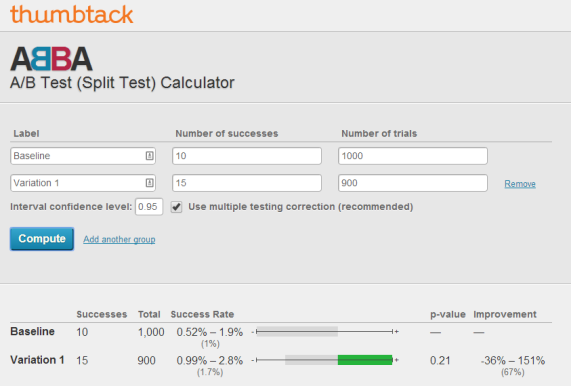571x386 pixels.
Task: Click the Variation 1 results row label
Action: 38,360
